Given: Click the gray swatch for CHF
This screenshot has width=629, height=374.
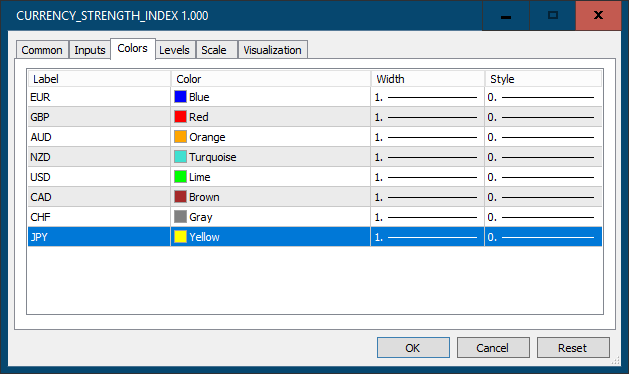Looking at the screenshot, I should (181, 217).
